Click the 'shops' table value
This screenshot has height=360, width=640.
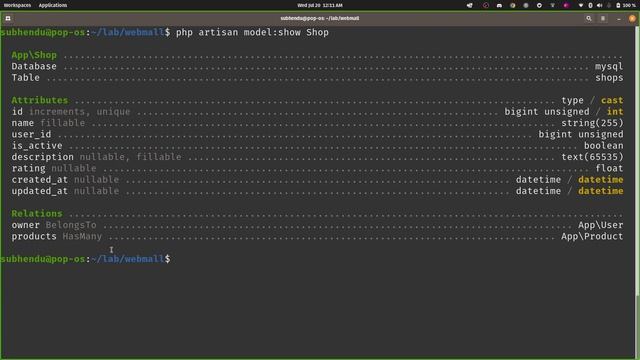coord(609,78)
